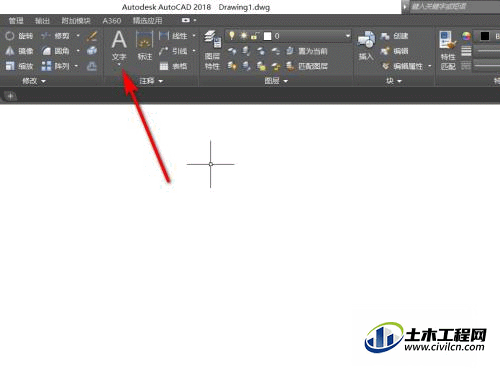Toggle the layer freeze sun icon
The image size is (500, 375).
pyautogui.click(x=244, y=36)
